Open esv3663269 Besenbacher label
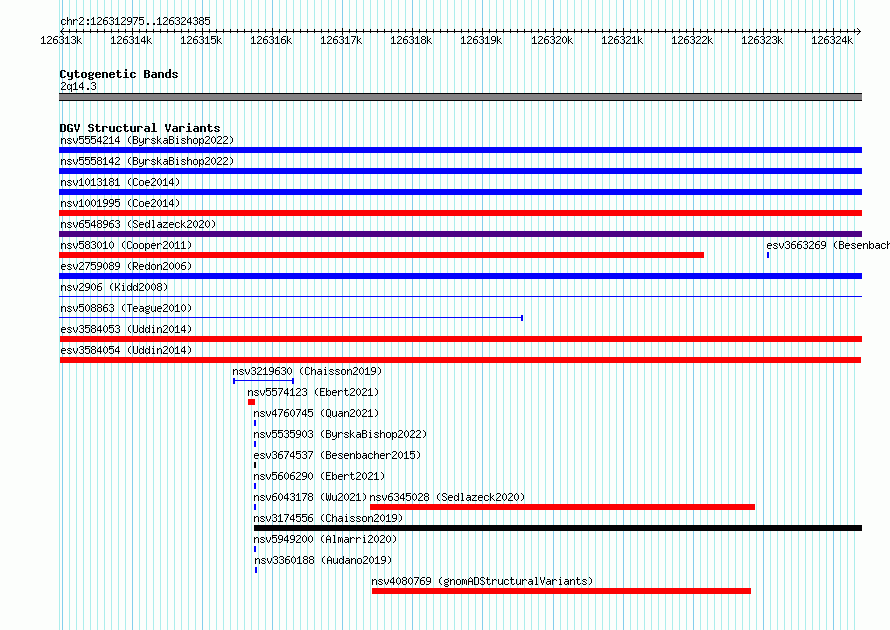The image size is (890, 630). pyautogui.click(x=828, y=245)
